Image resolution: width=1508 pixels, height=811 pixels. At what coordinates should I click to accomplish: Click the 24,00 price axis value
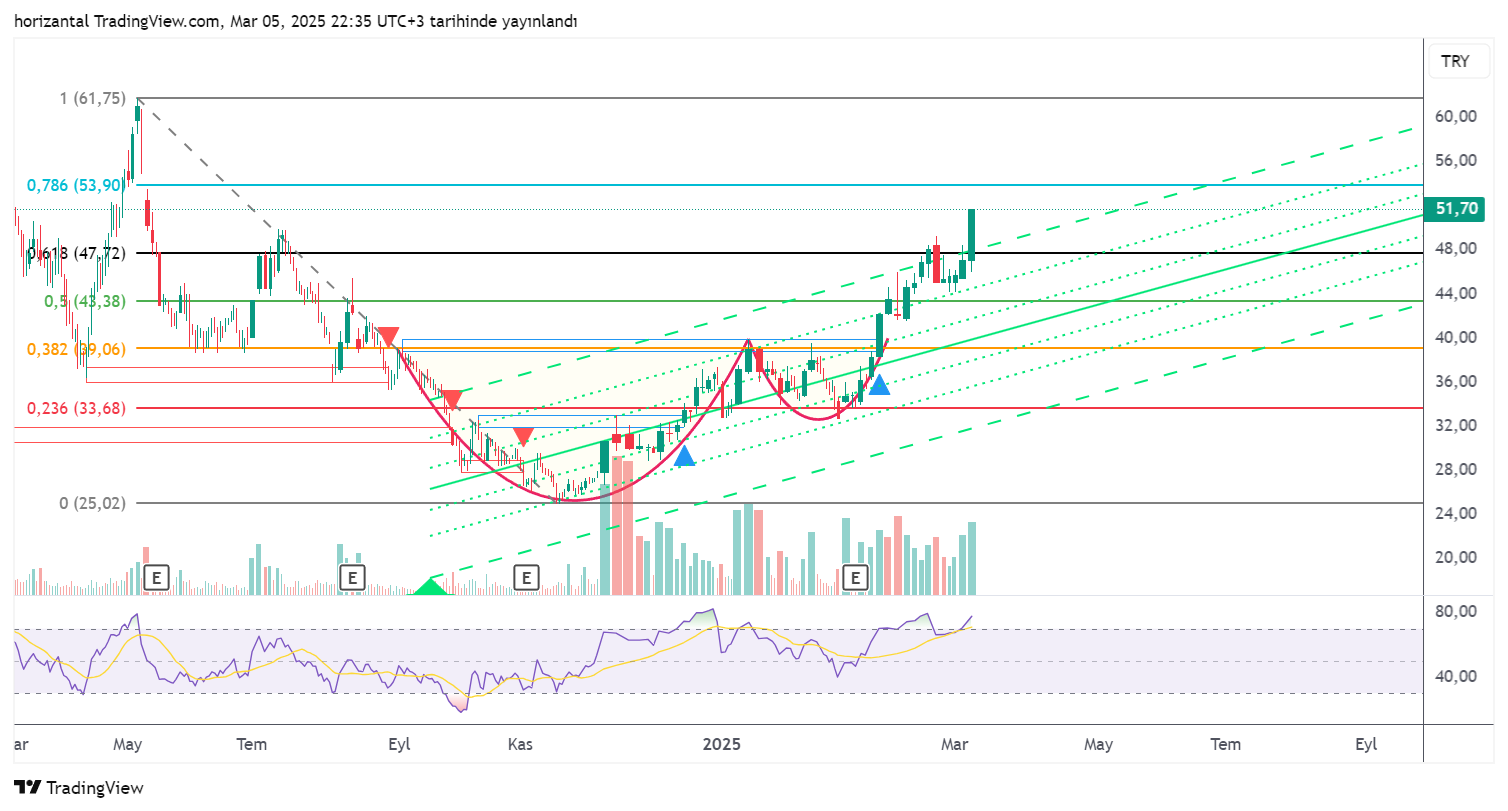pyautogui.click(x=1456, y=513)
